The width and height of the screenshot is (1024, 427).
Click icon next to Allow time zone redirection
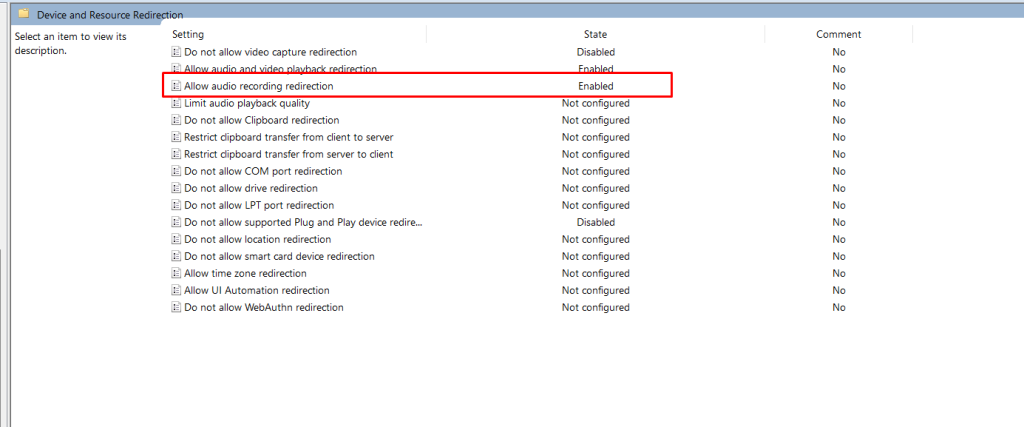176,273
